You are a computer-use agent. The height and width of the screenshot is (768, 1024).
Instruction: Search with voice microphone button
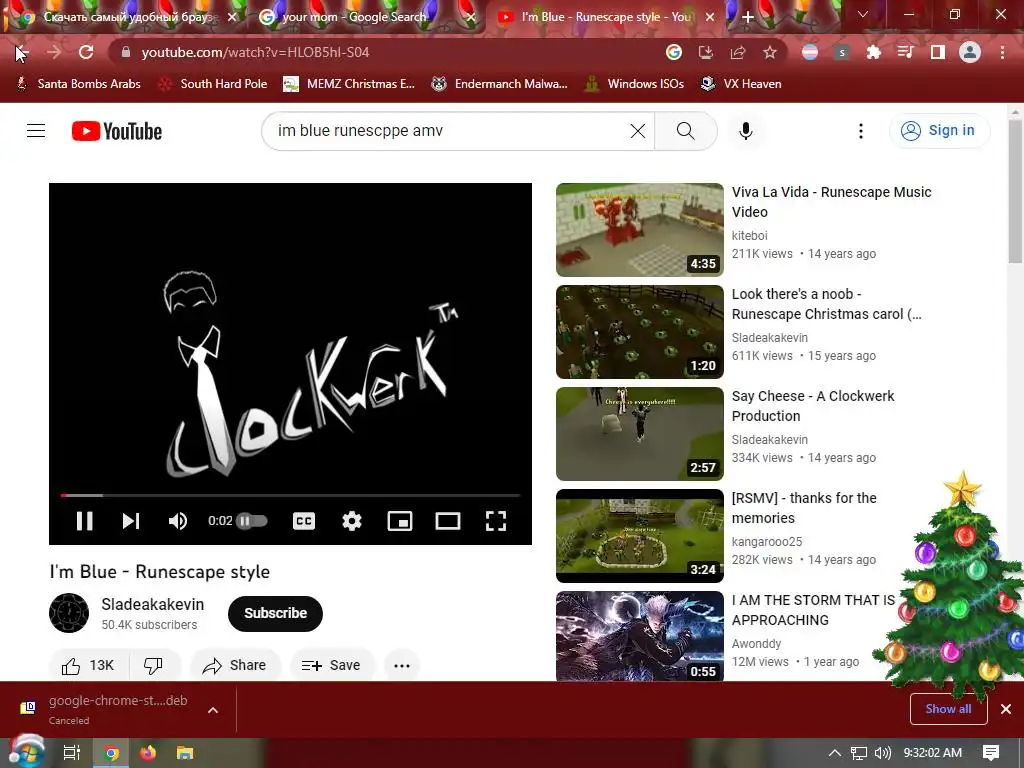pyautogui.click(x=746, y=131)
